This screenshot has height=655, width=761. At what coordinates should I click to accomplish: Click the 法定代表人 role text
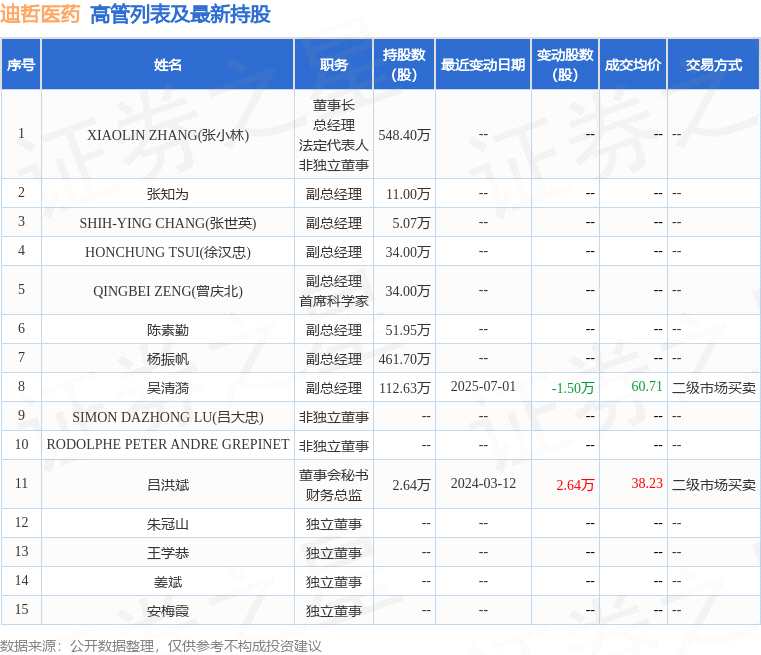pyautogui.click(x=333, y=145)
